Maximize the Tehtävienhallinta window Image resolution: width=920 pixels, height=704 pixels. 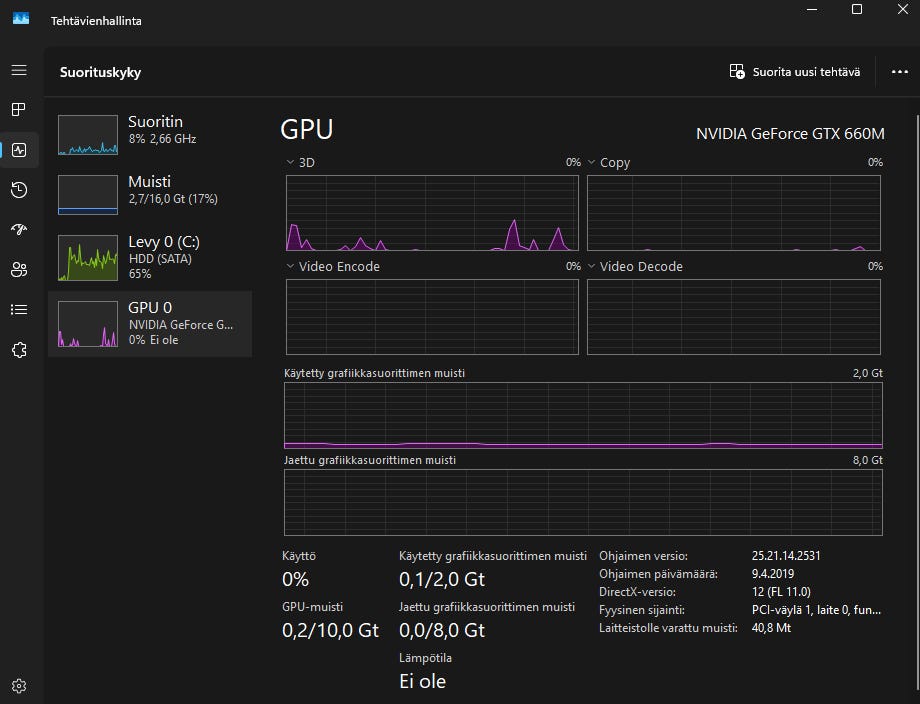(857, 9)
